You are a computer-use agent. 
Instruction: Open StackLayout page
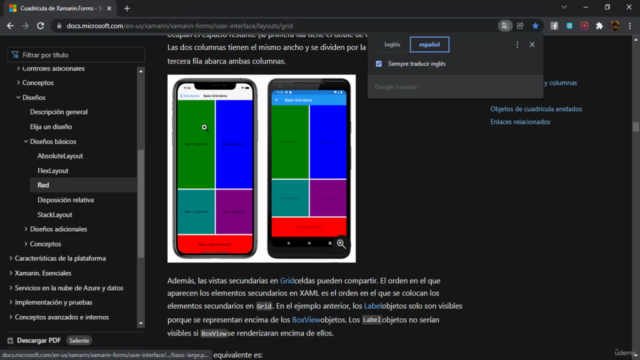click(55, 215)
